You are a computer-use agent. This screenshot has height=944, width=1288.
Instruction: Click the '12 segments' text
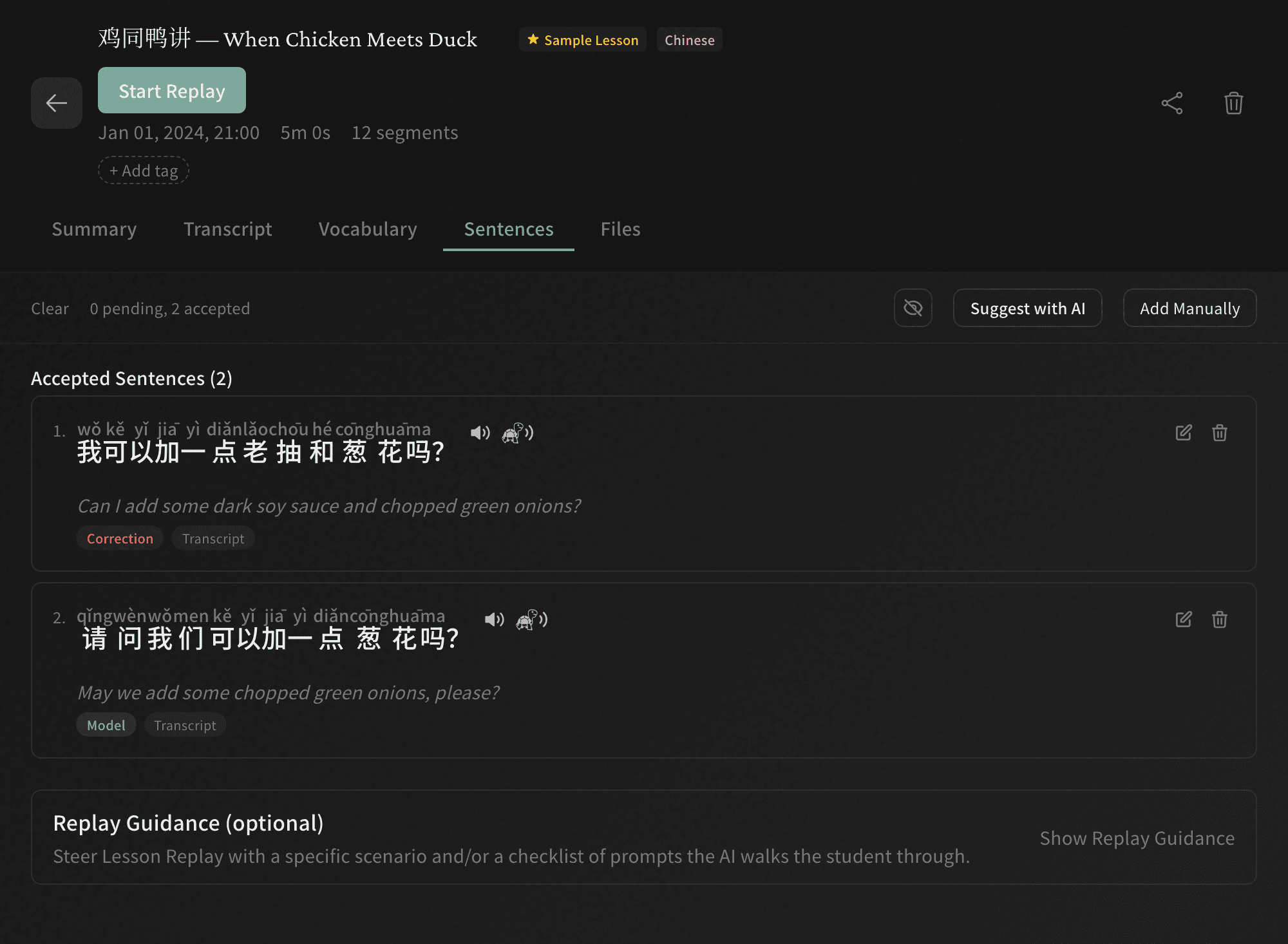pos(405,133)
